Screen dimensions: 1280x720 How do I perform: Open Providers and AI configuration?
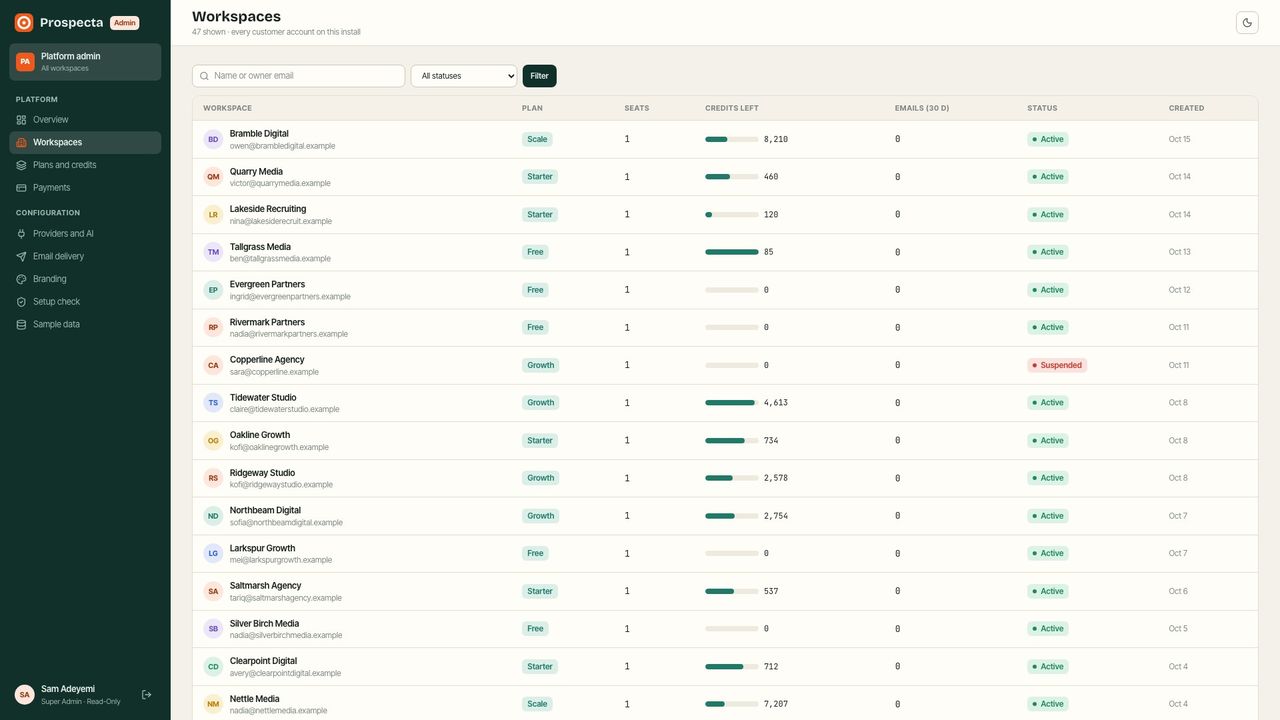85,234
